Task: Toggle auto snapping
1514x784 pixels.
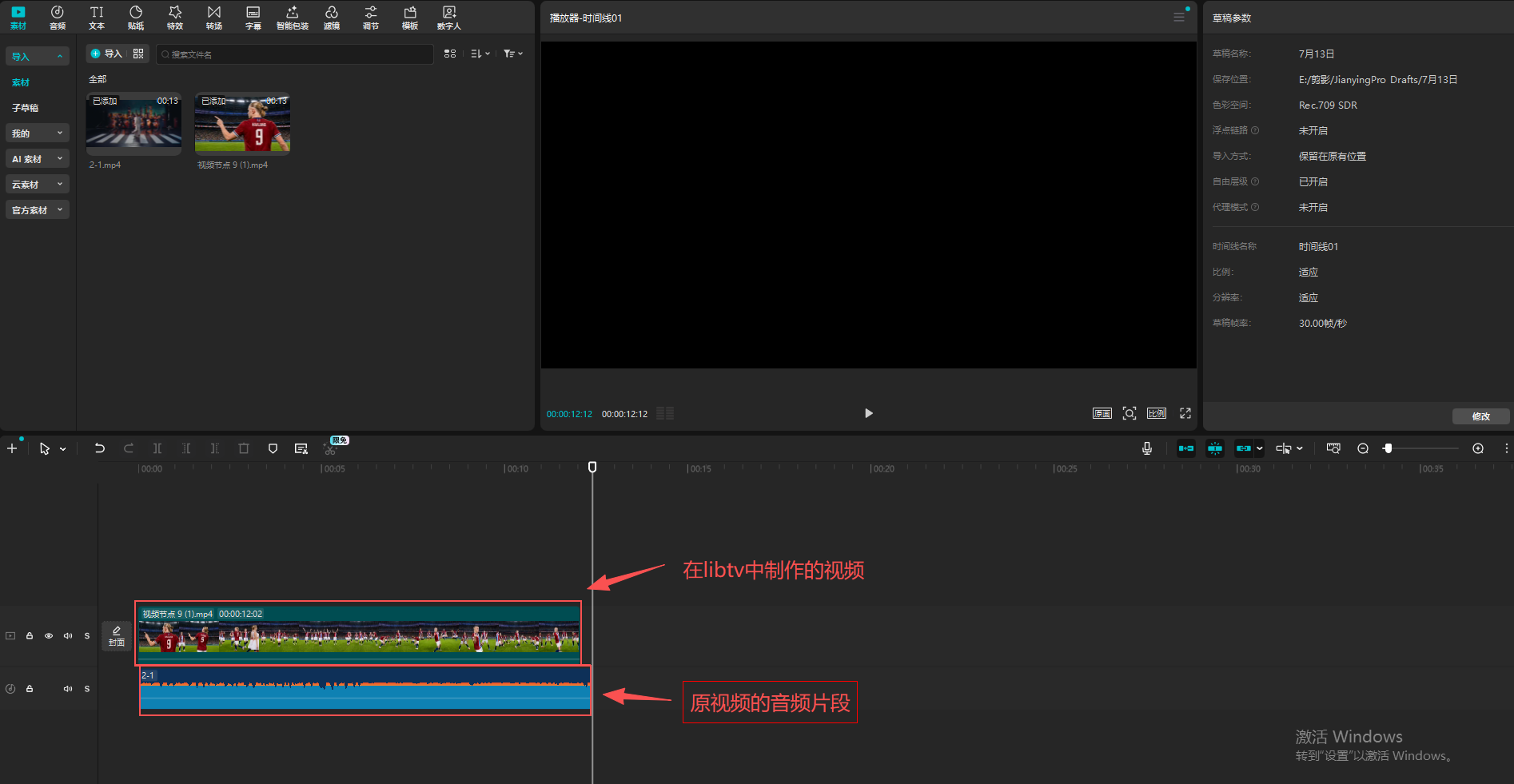Action: point(1215,448)
